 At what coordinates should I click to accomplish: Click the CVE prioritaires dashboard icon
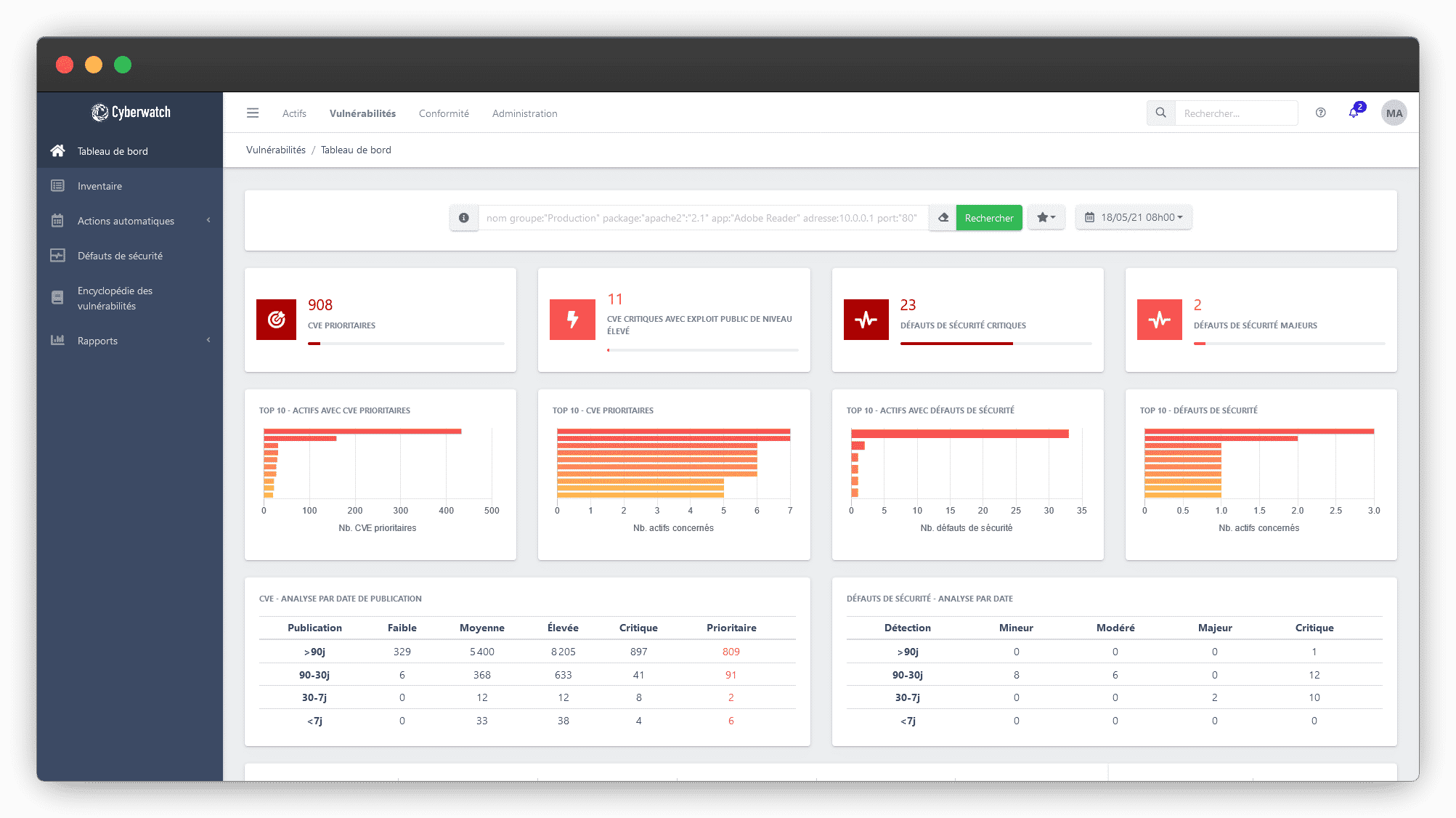click(x=276, y=317)
